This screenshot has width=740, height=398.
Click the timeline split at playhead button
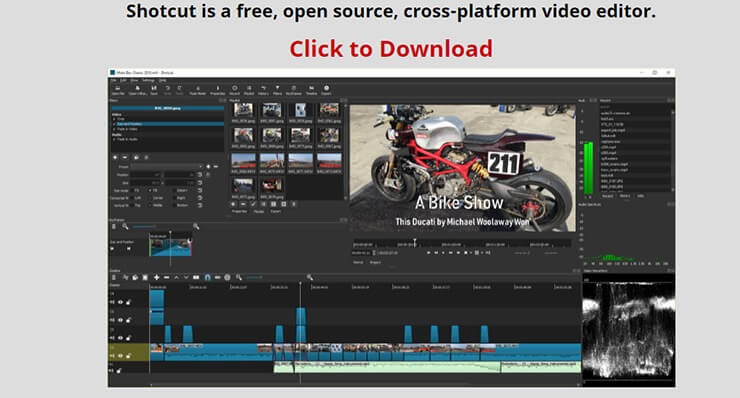196,278
